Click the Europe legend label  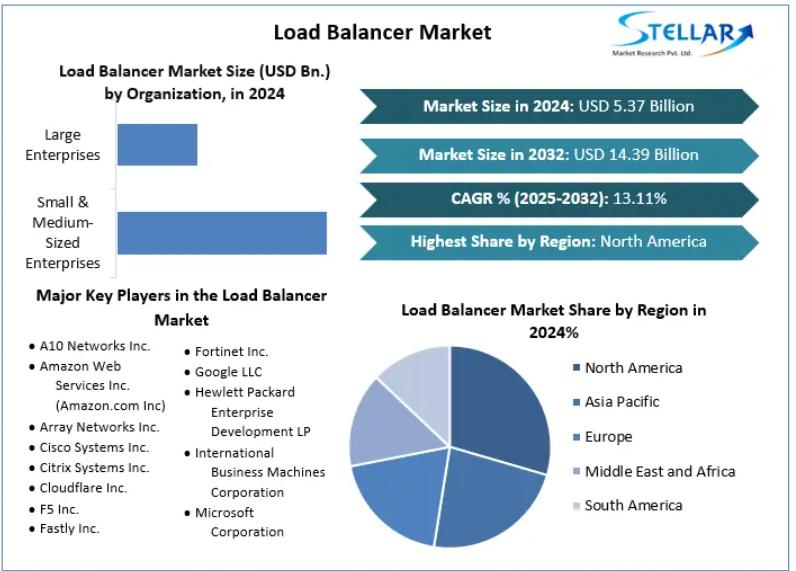[609, 437]
